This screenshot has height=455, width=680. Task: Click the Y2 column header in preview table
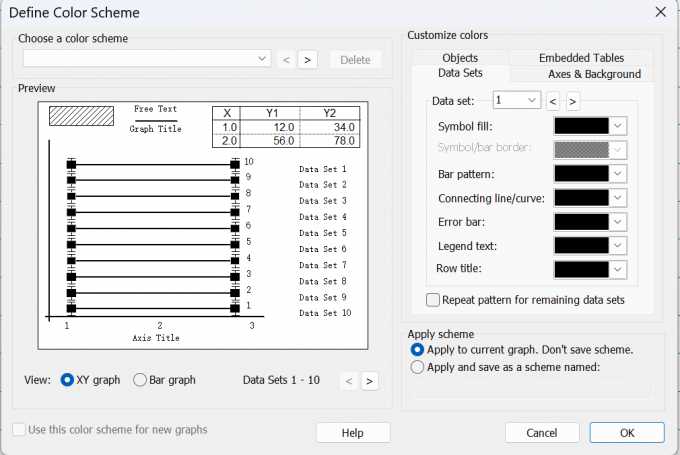point(330,113)
